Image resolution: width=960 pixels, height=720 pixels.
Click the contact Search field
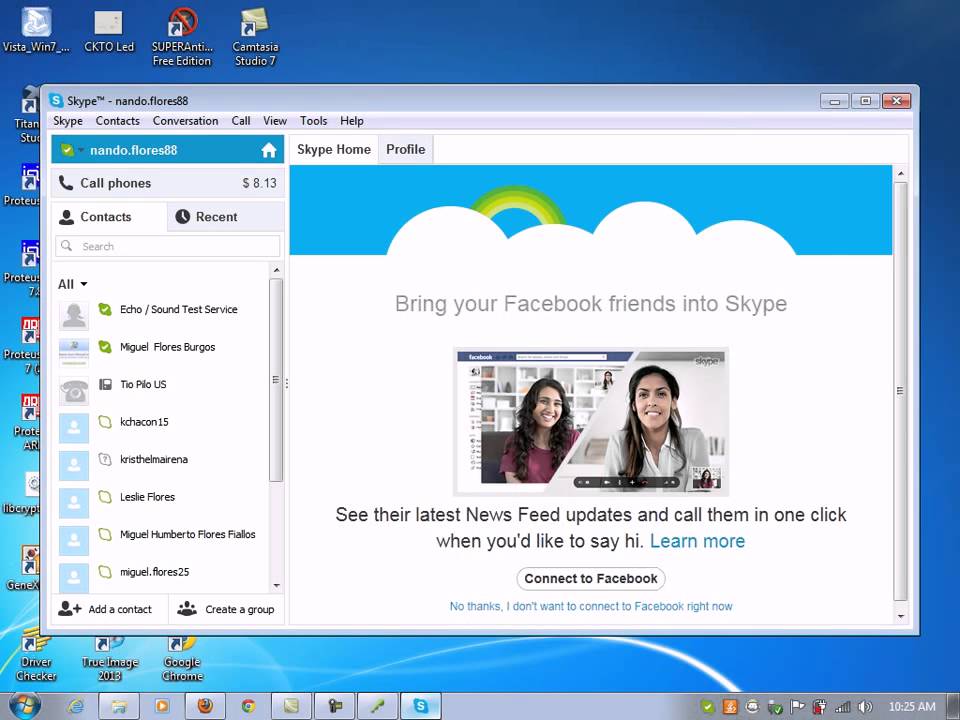pos(168,246)
